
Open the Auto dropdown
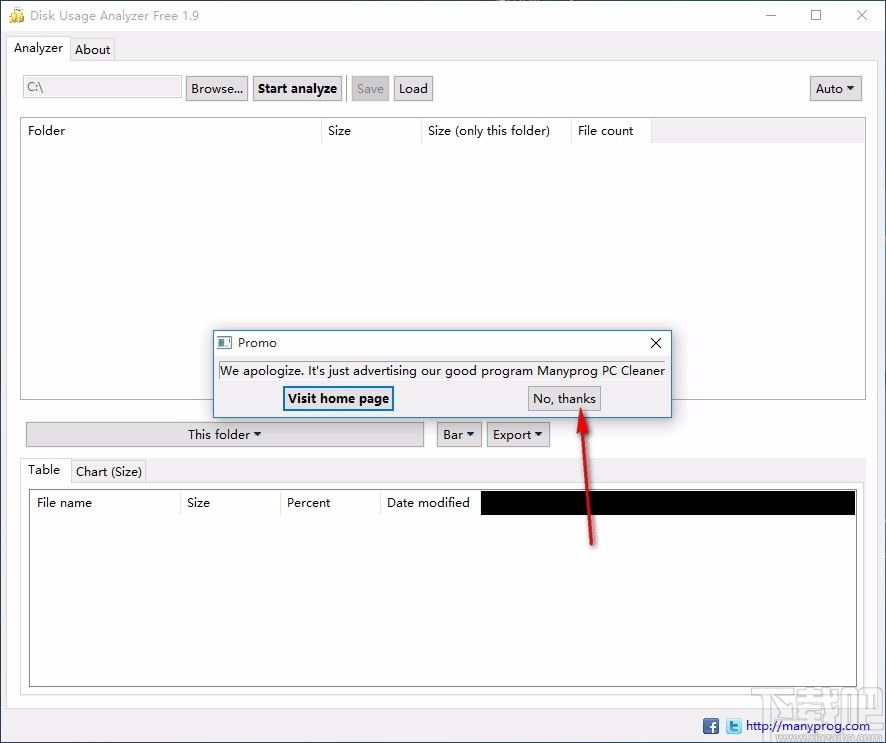[835, 88]
